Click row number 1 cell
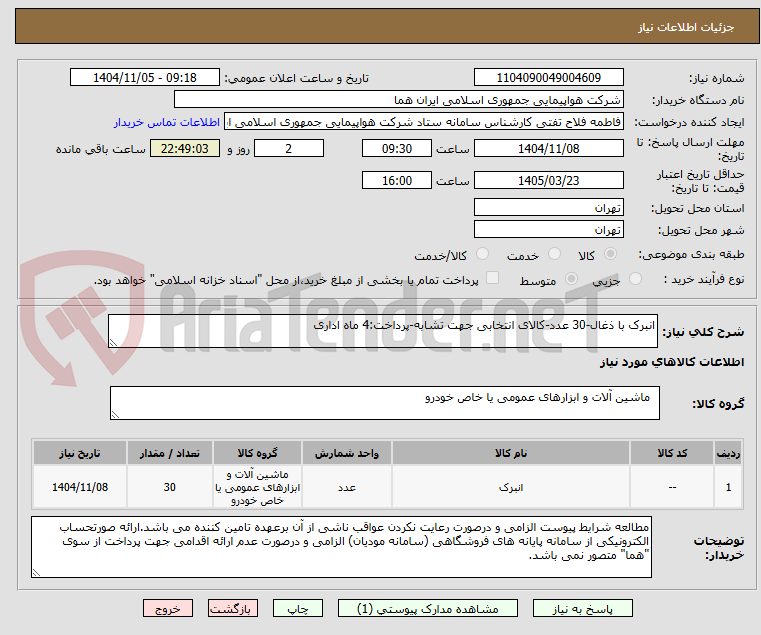The image size is (761, 635). pos(728,487)
